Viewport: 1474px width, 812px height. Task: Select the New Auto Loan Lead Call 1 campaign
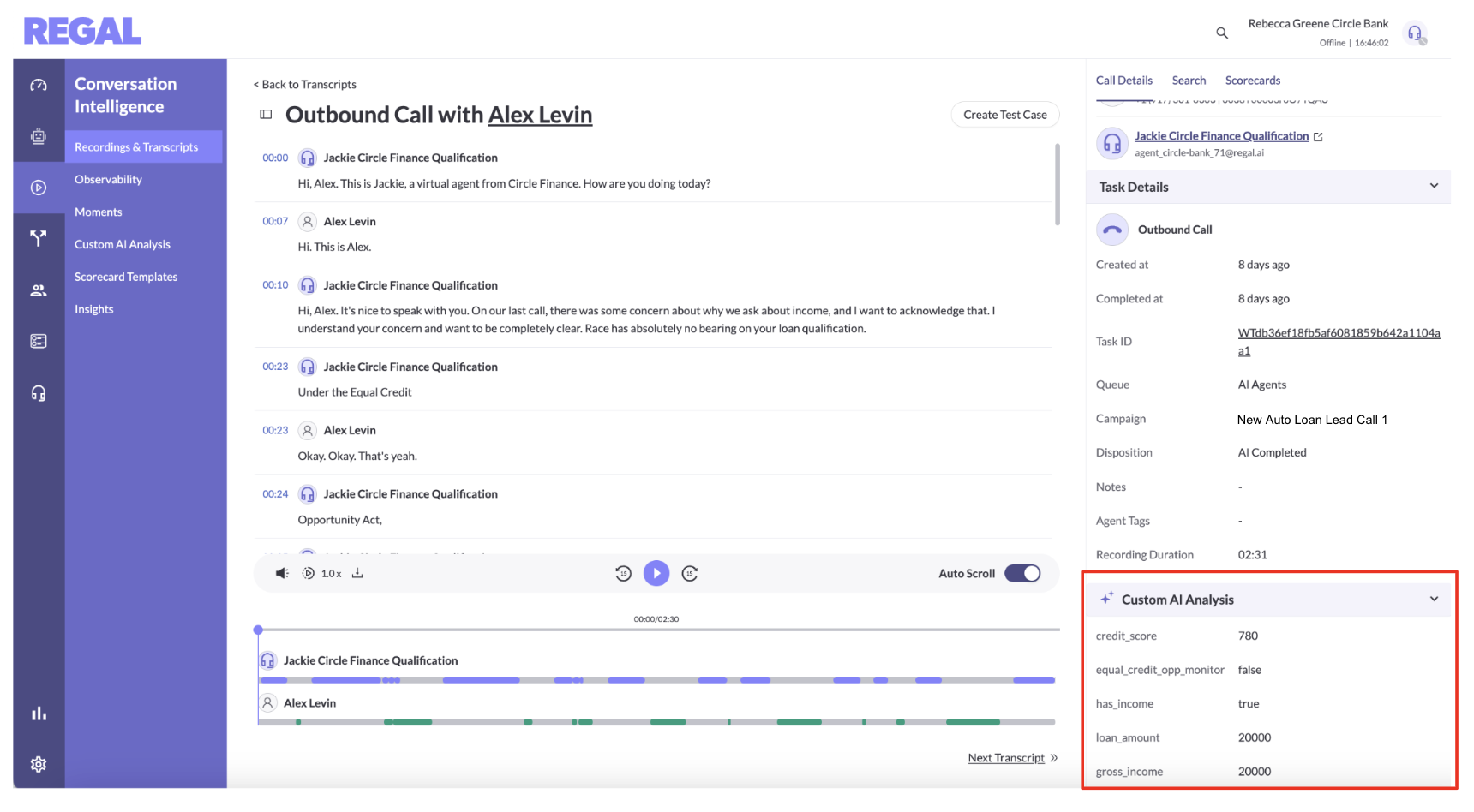pos(1312,420)
